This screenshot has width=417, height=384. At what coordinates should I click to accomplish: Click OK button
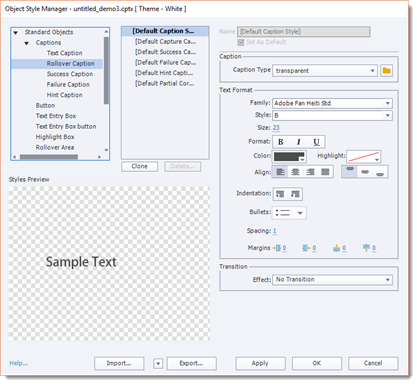[317, 364]
